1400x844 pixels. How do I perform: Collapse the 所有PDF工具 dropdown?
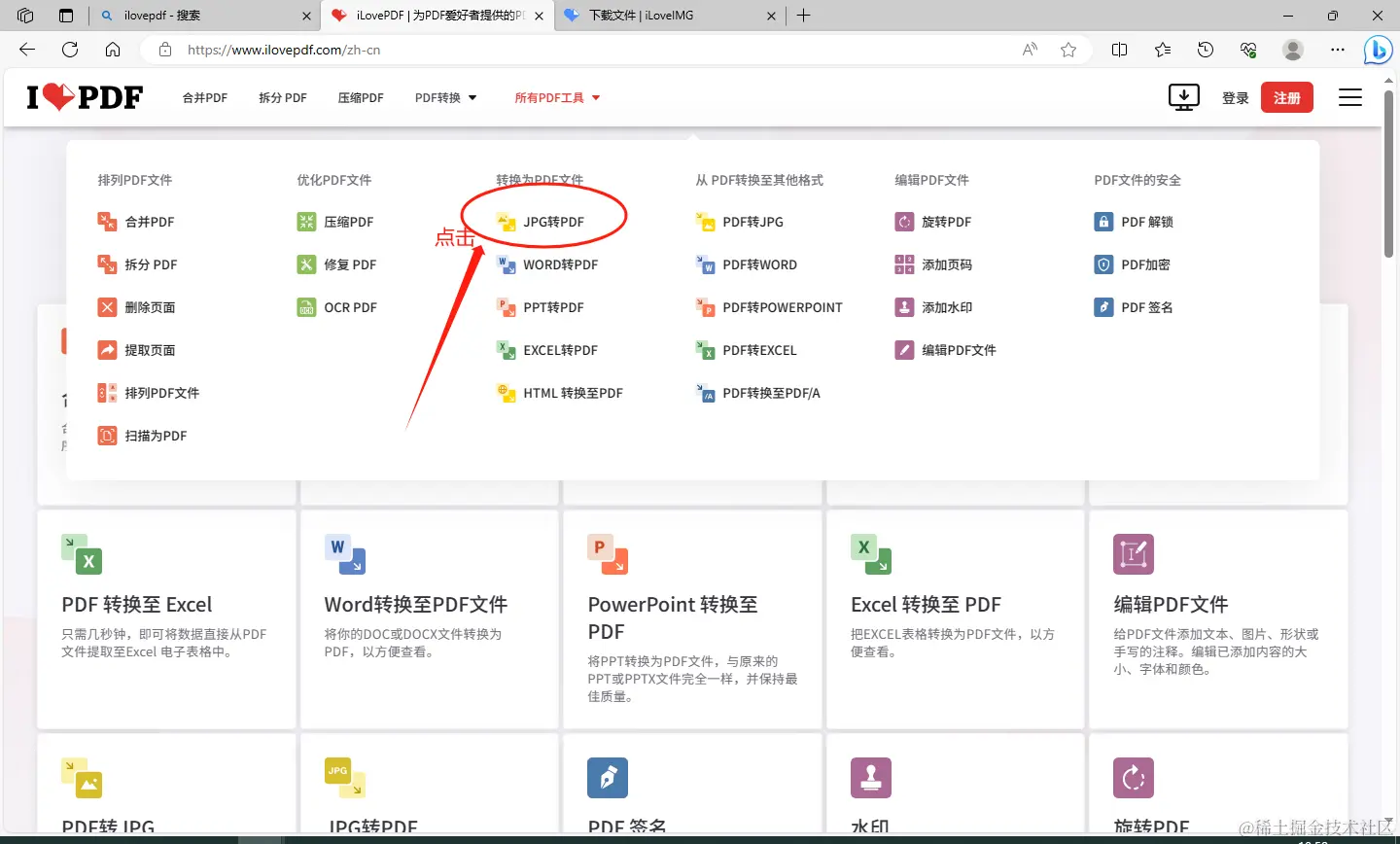point(557,97)
